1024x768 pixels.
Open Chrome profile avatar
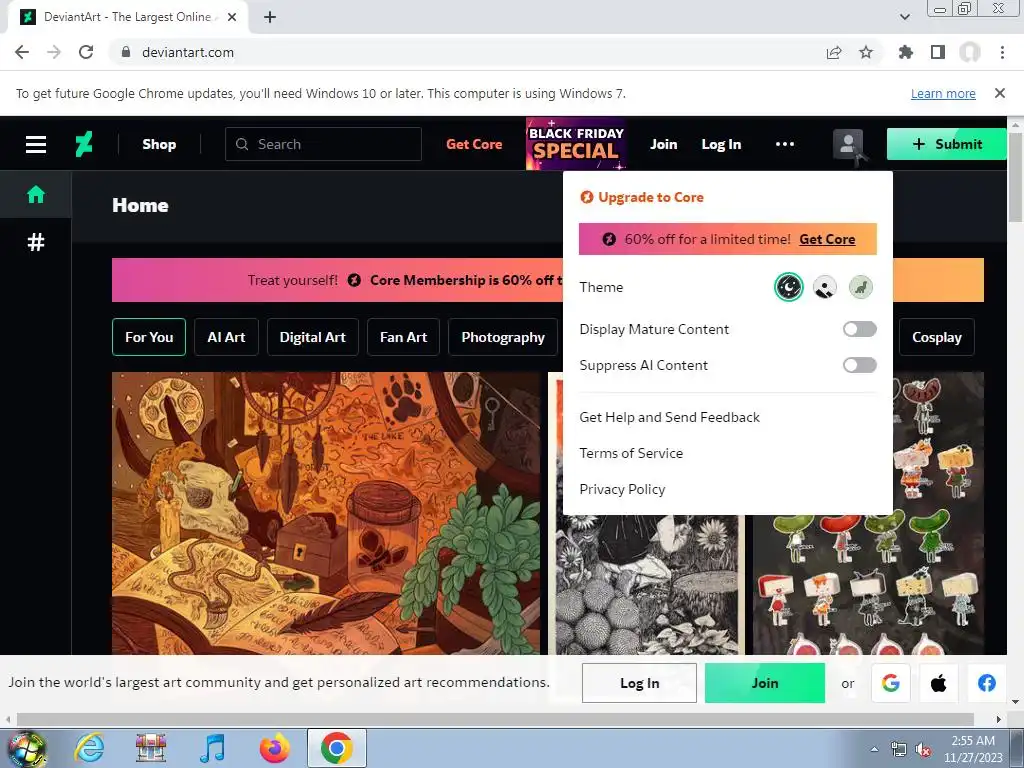tap(970, 52)
